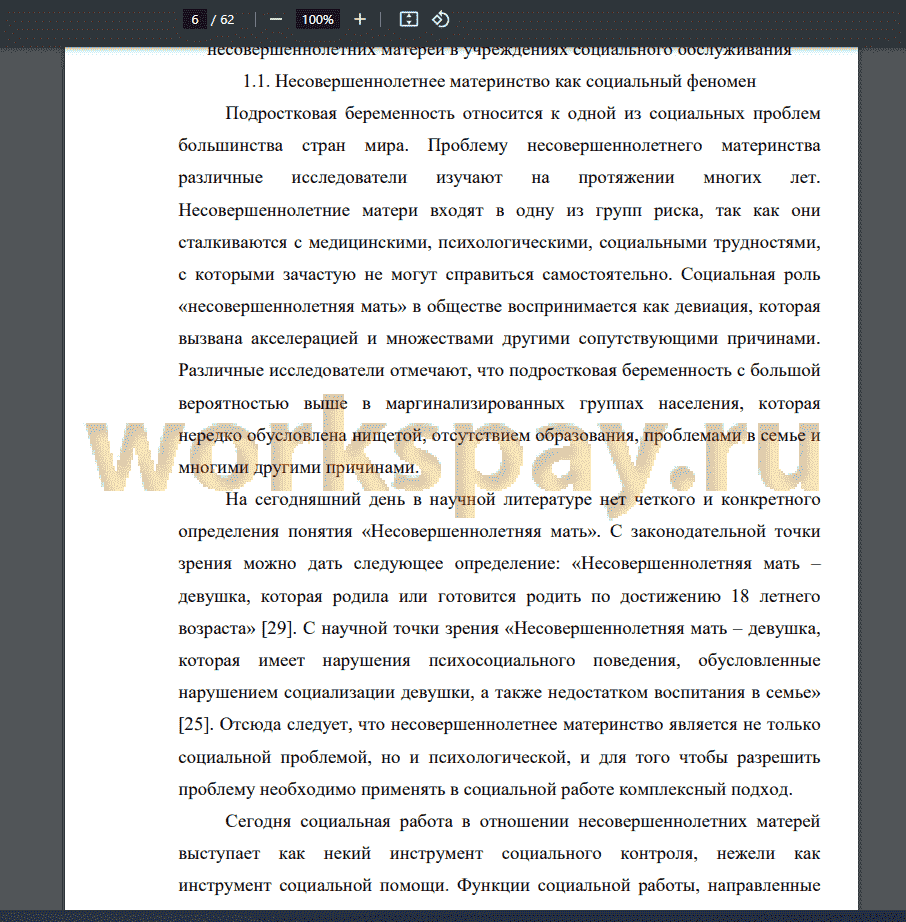Click the words 'комплексный подход.'
The image size is (906, 922).
706,789
